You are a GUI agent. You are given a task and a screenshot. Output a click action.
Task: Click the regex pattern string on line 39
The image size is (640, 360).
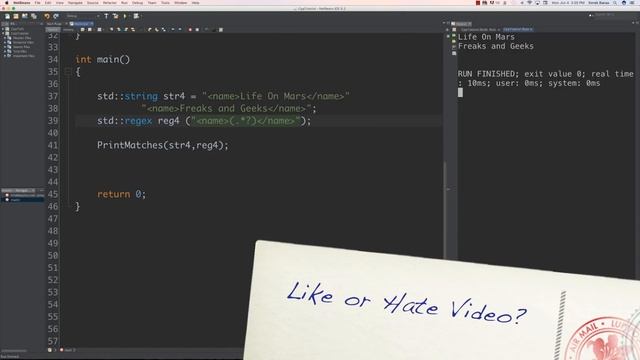coord(245,121)
